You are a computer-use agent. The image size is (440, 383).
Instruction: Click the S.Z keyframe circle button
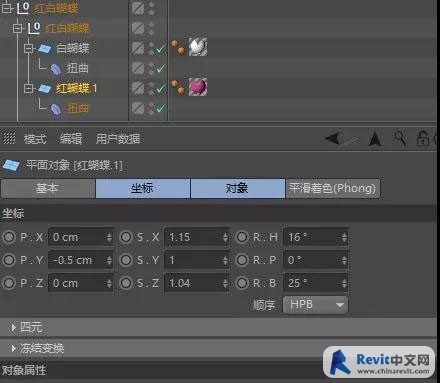(126, 283)
